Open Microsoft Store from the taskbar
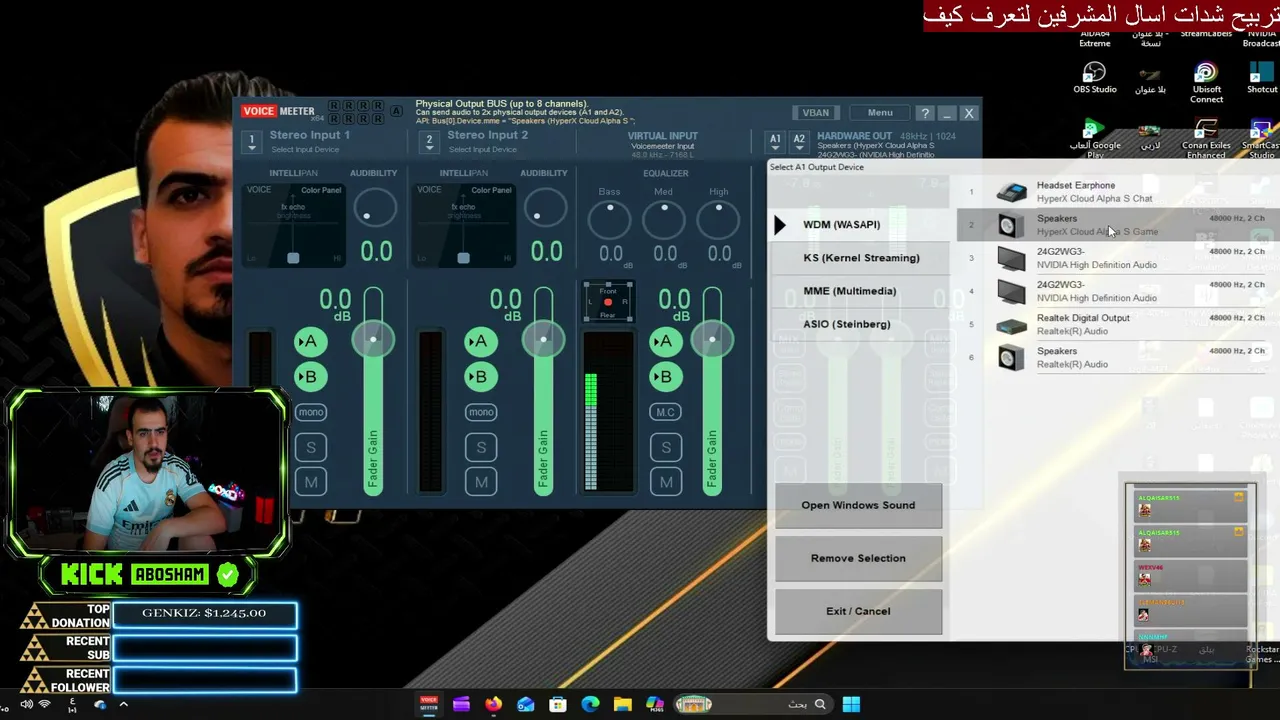This screenshot has width=1280, height=720. (558, 704)
